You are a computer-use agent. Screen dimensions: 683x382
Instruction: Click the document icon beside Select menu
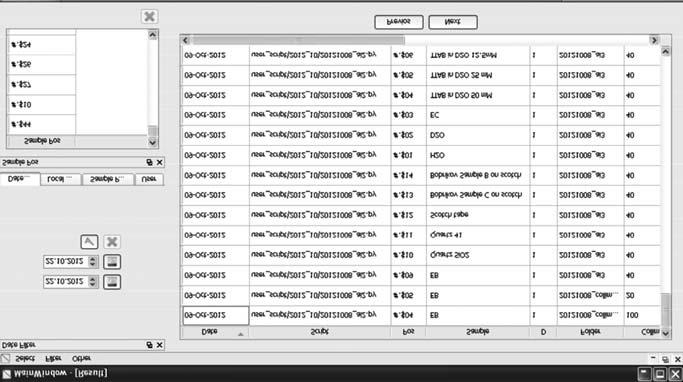[x=5, y=358]
